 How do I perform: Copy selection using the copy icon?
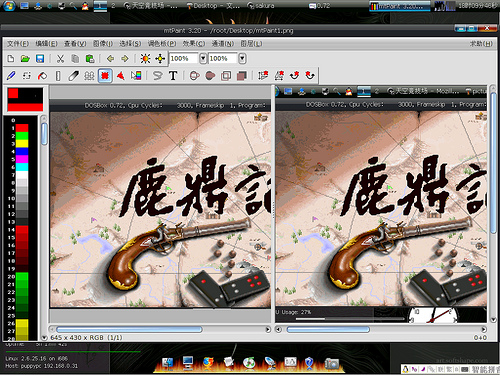(x=75, y=59)
